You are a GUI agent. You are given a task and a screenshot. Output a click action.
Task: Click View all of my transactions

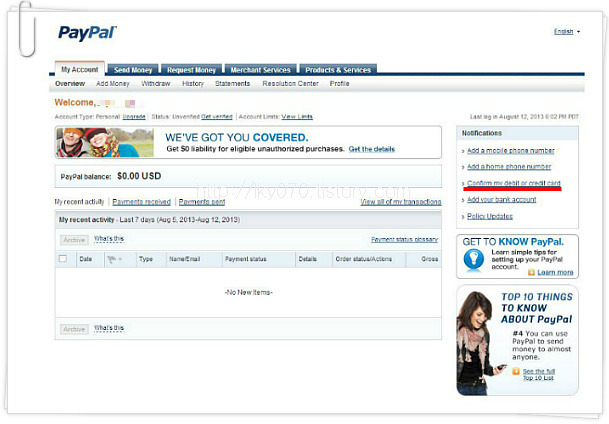[401, 202]
